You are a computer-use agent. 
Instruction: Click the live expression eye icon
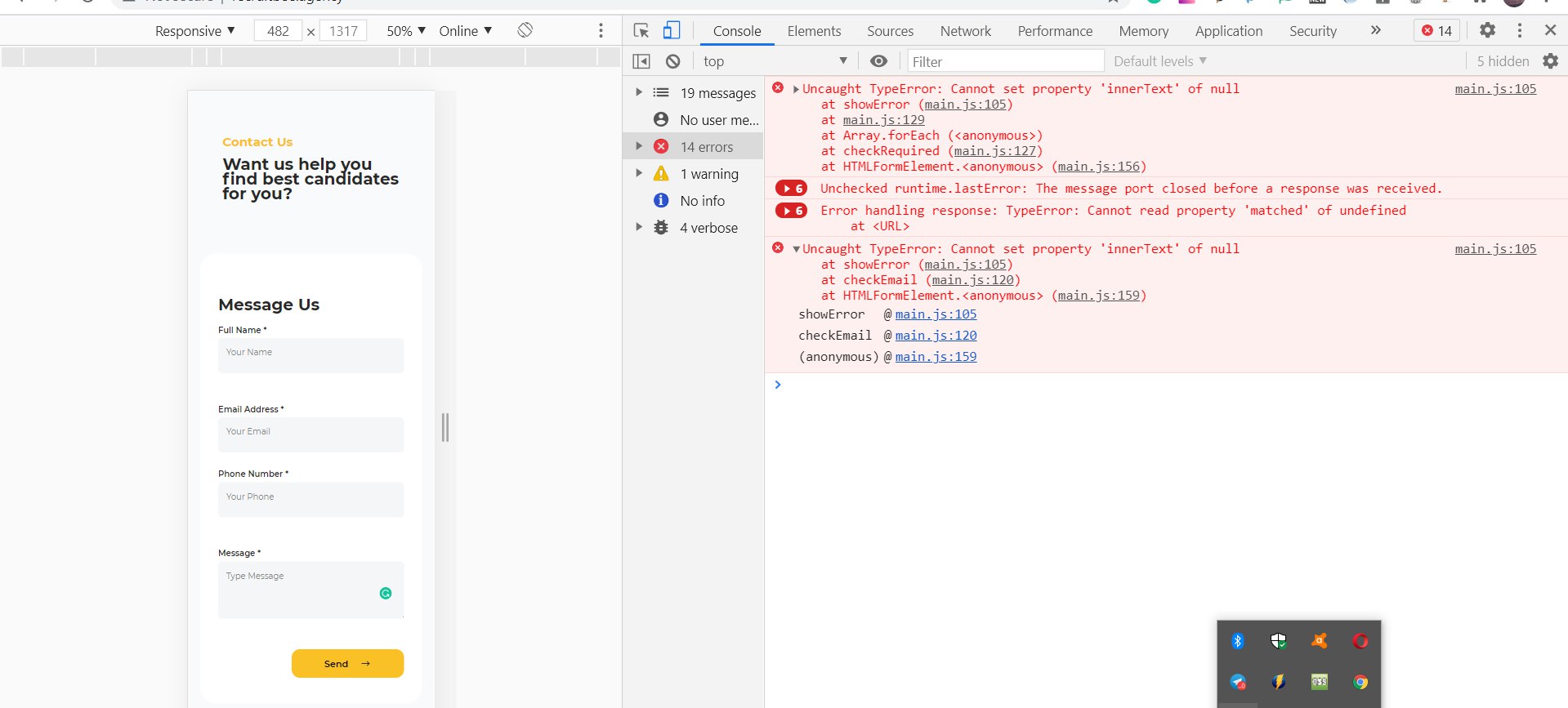click(878, 61)
